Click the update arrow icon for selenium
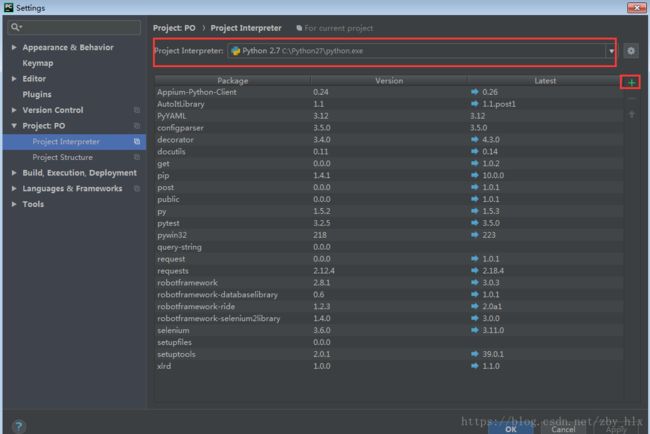Screen dimensions: 650x434 click(475, 330)
